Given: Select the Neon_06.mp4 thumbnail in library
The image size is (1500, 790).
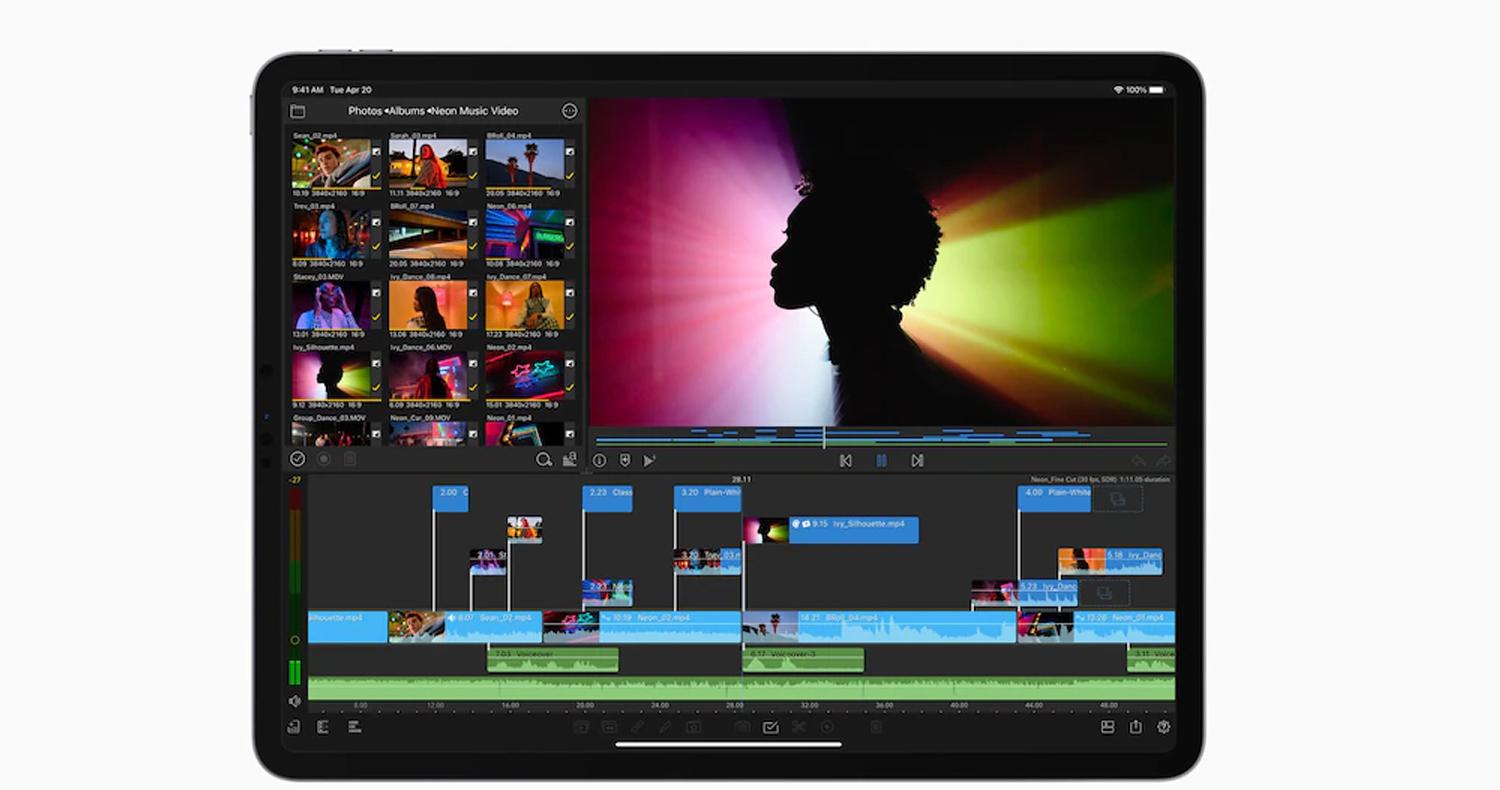Looking at the screenshot, I should (x=525, y=234).
